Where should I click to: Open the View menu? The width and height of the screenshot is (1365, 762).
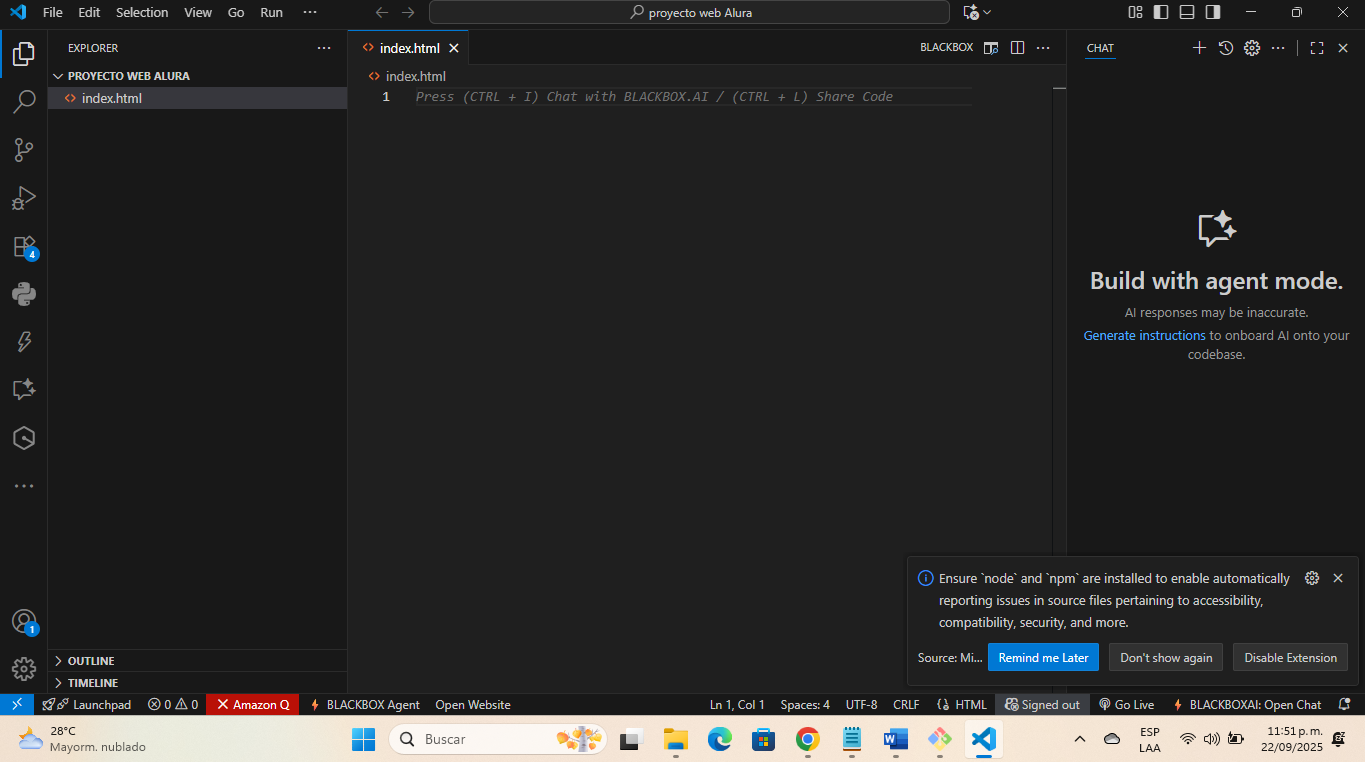198,13
